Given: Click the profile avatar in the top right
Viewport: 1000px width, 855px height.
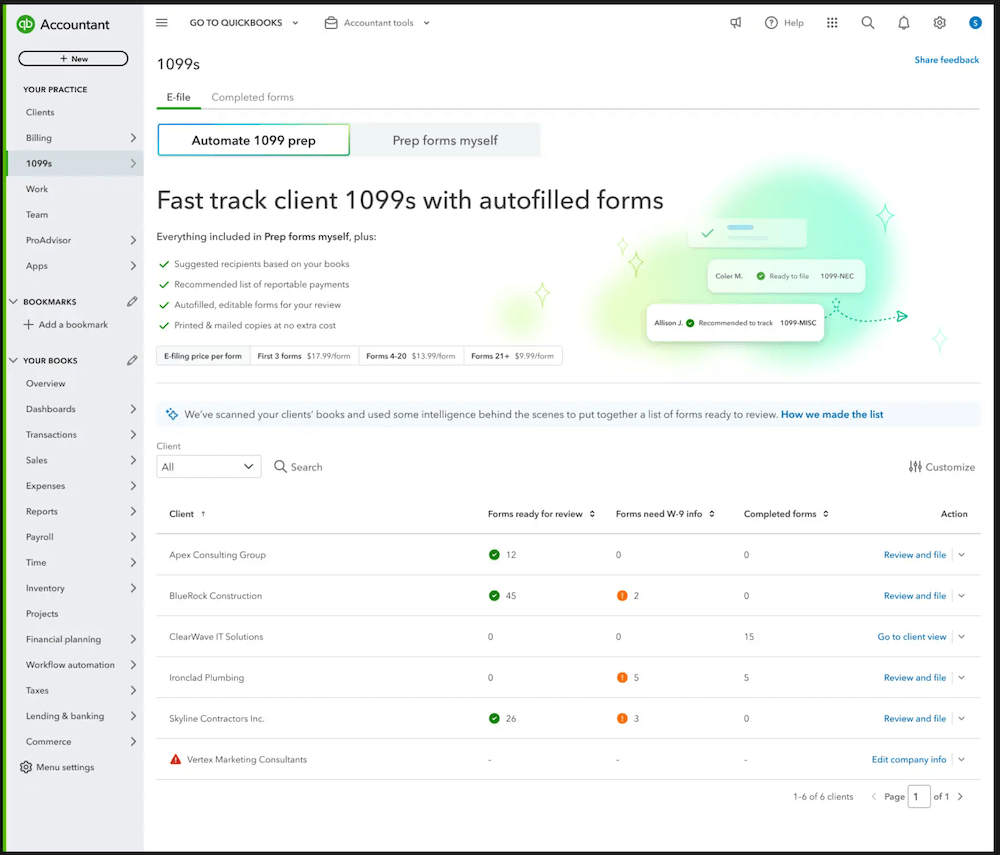Looking at the screenshot, I should 975,22.
